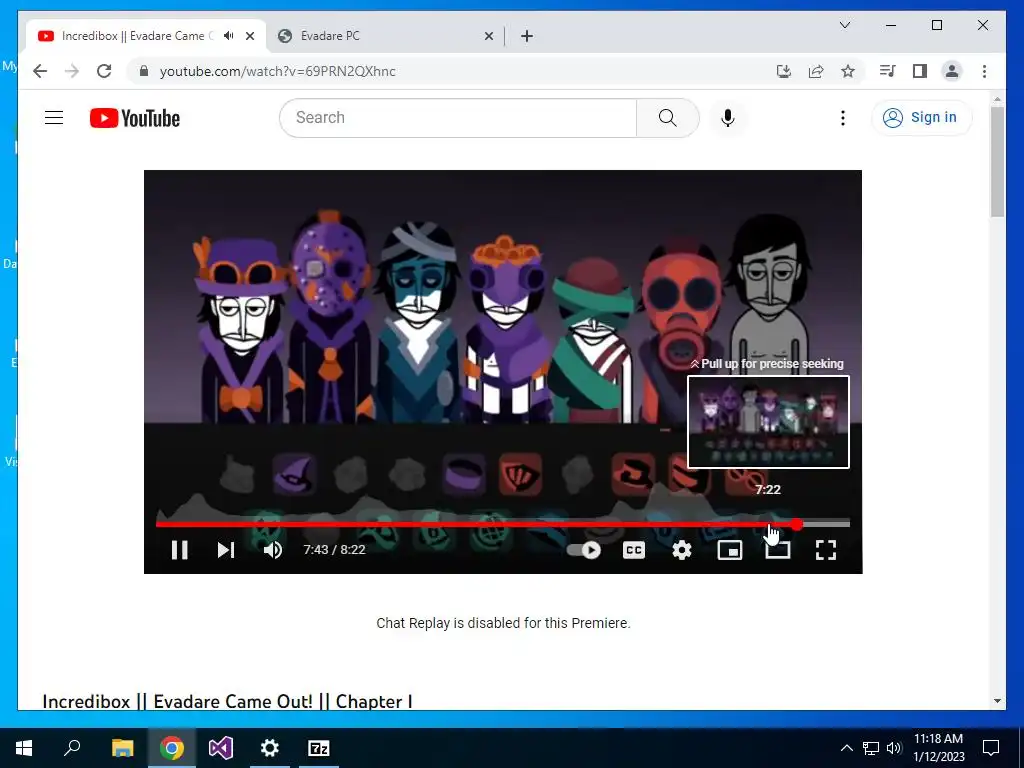Install app icon in address bar
This screenshot has height=768, width=1024.
[x=784, y=71]
